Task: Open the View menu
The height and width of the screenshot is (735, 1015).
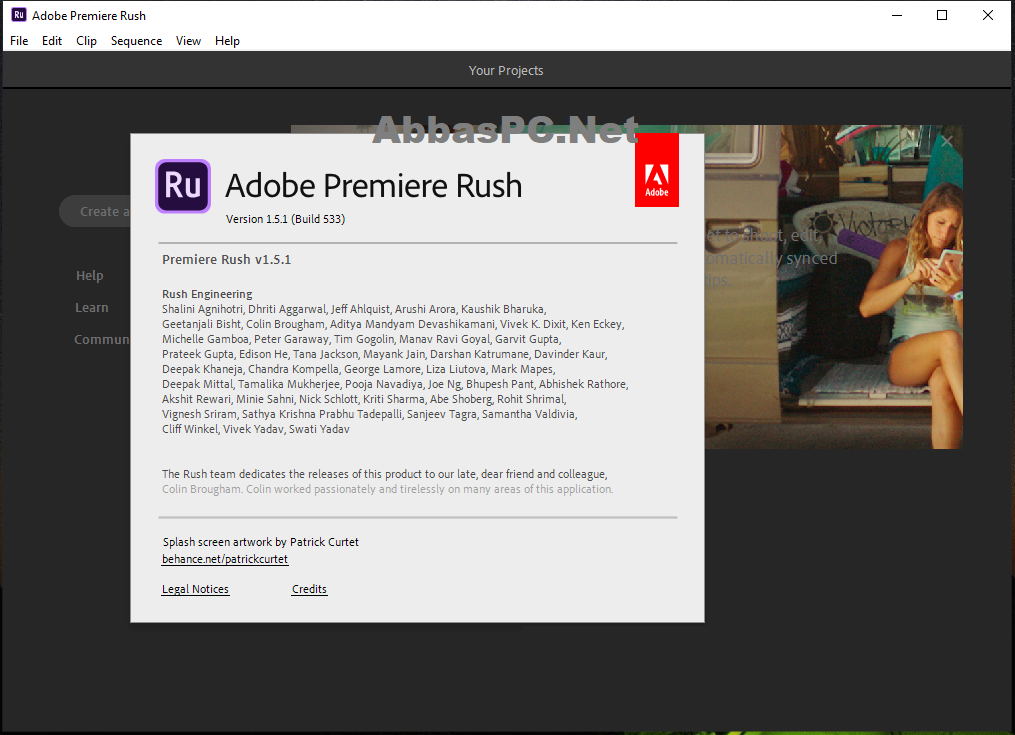Action: pyautogui.click(x=188, y=41)
